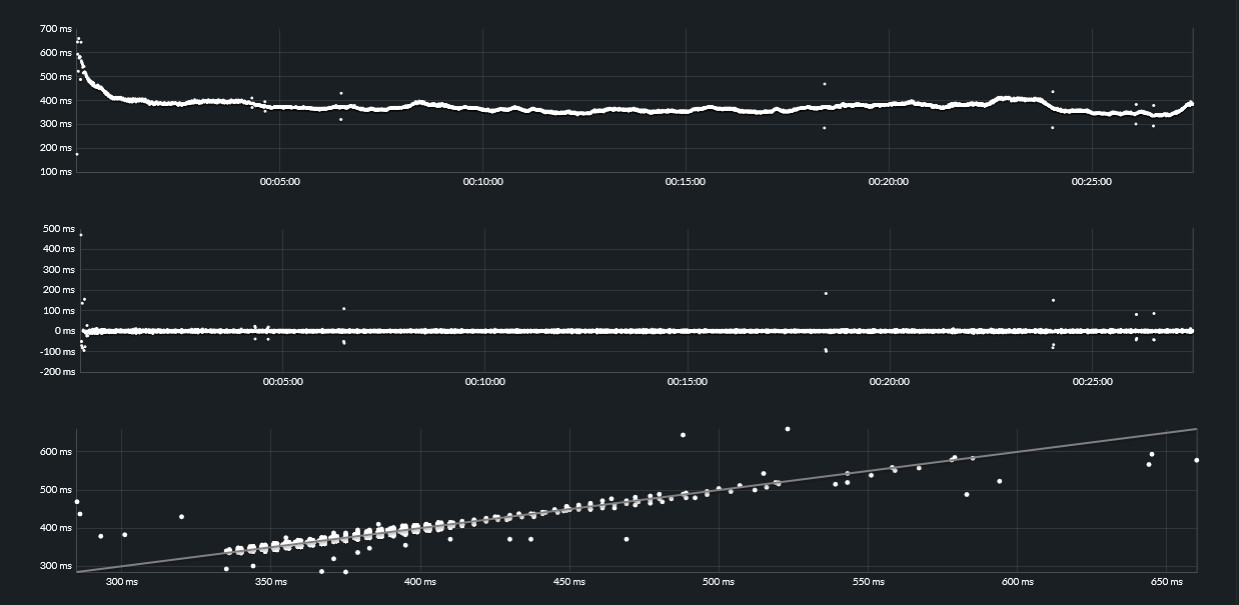Image resolution: width=1239 pixels, height=605 pixels.
Task: Select the "-200 ms" y-axis label
Action: (x=57, y=371)
